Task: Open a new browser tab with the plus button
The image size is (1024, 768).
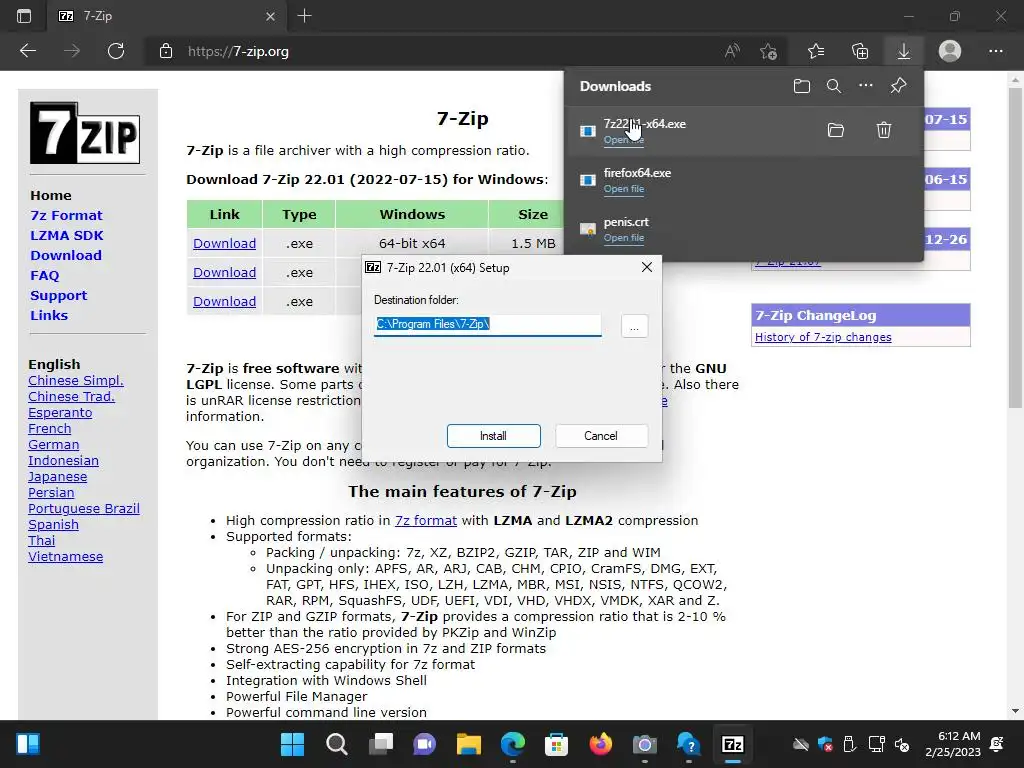Action: pos(304,16)
